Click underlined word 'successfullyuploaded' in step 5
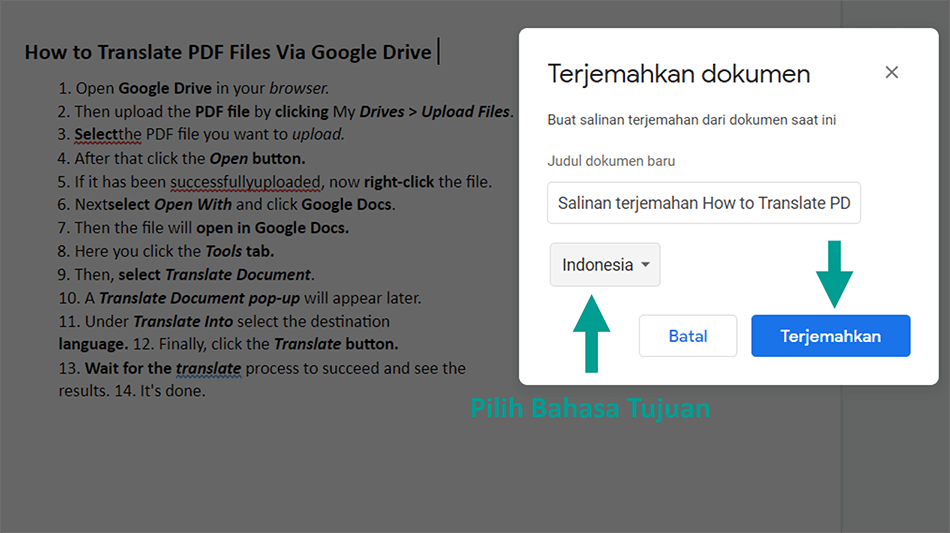The height and width of the screenshot is (533, 950). 245,182
